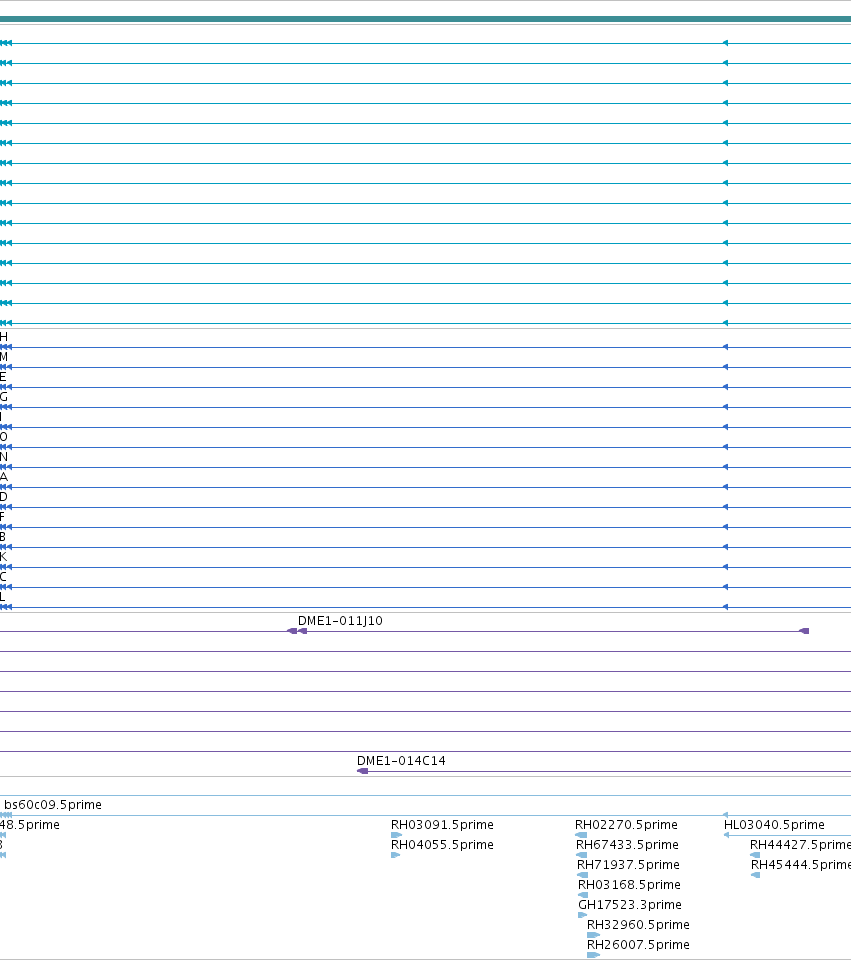The height and width of the screenshot is (960, 851).
Task: Click the small exon arrow on transcript A
Action: coord(725,487)
